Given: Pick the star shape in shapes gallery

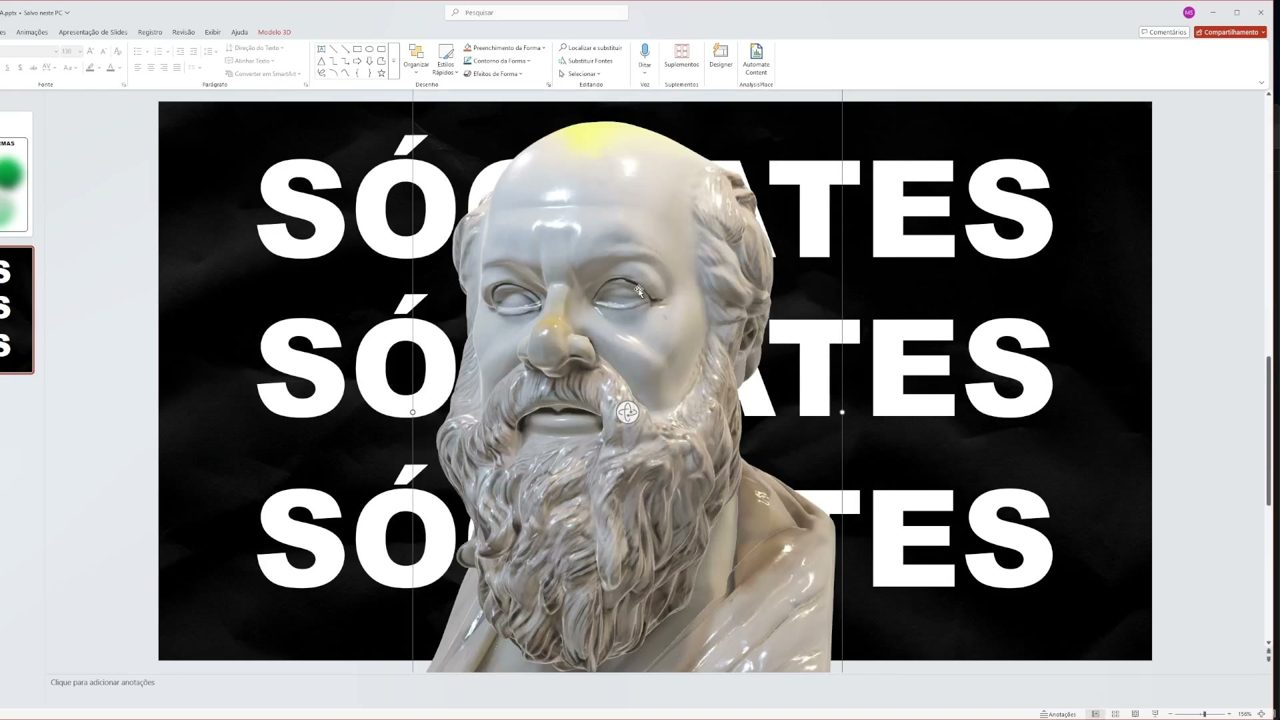Looking at the screenshot, I should pyautogui.click(x=381, y=73).
